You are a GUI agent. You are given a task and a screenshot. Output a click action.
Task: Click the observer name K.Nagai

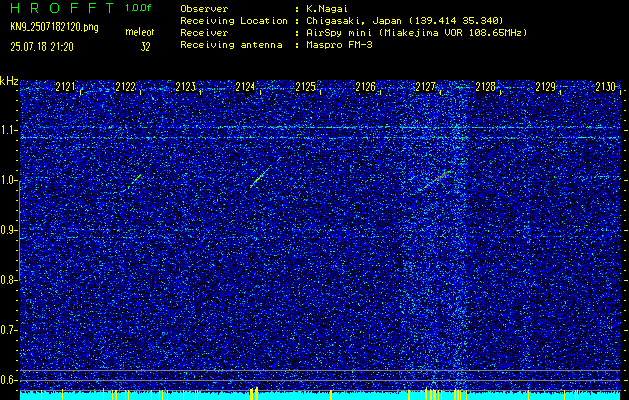click(x=326, y=9)
